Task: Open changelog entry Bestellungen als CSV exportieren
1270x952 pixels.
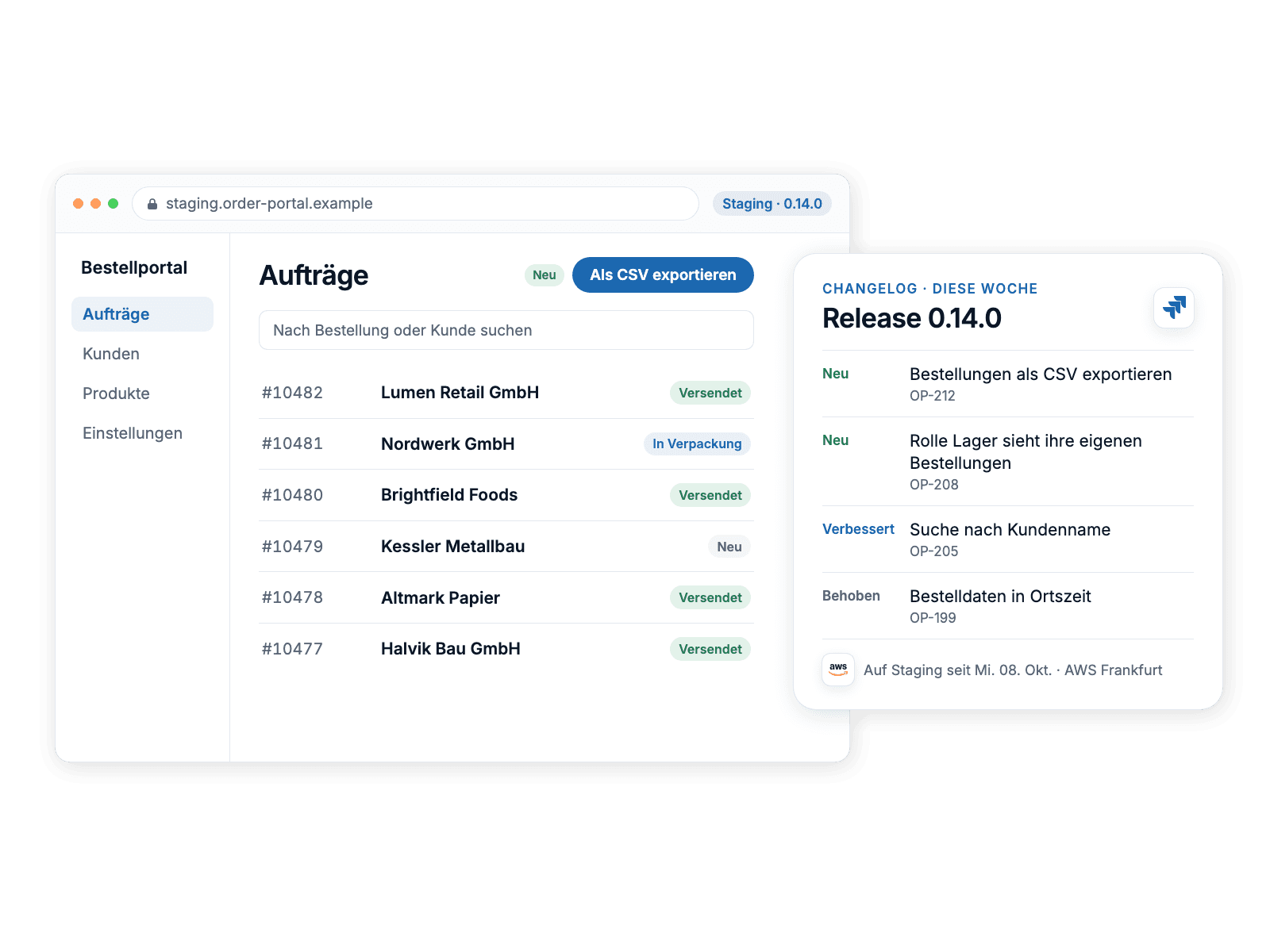Action: pyautogui.click(x=1041, y=374)
